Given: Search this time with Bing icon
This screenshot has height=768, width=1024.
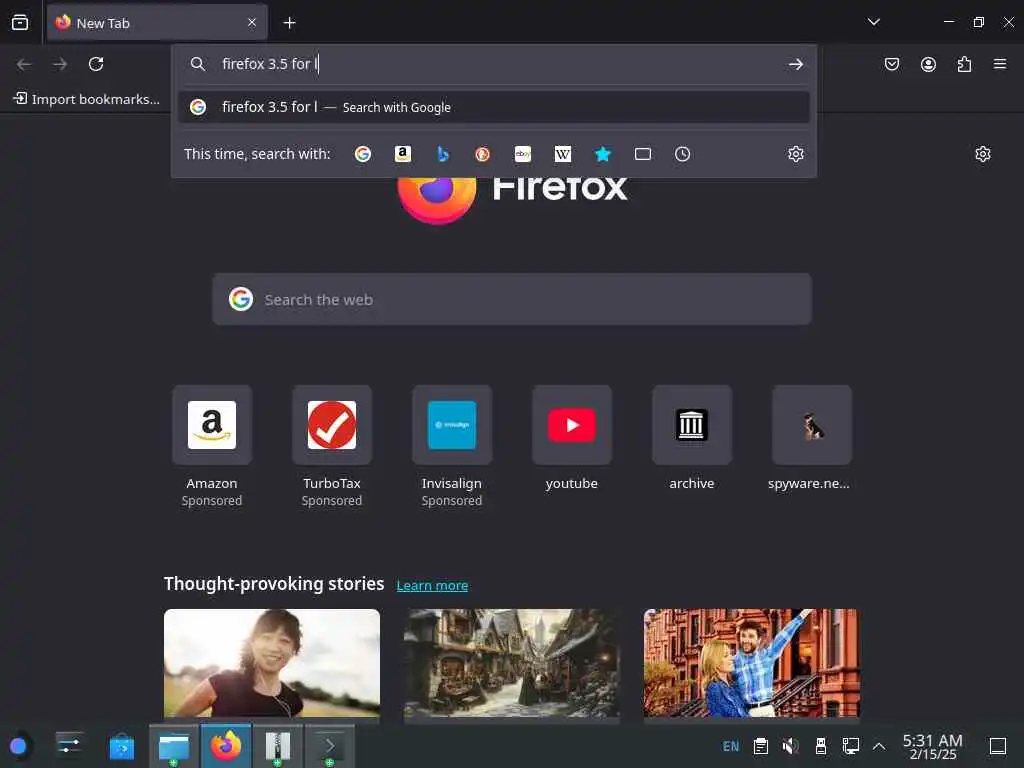Looking at the screenshot, I should click(443, 154).
